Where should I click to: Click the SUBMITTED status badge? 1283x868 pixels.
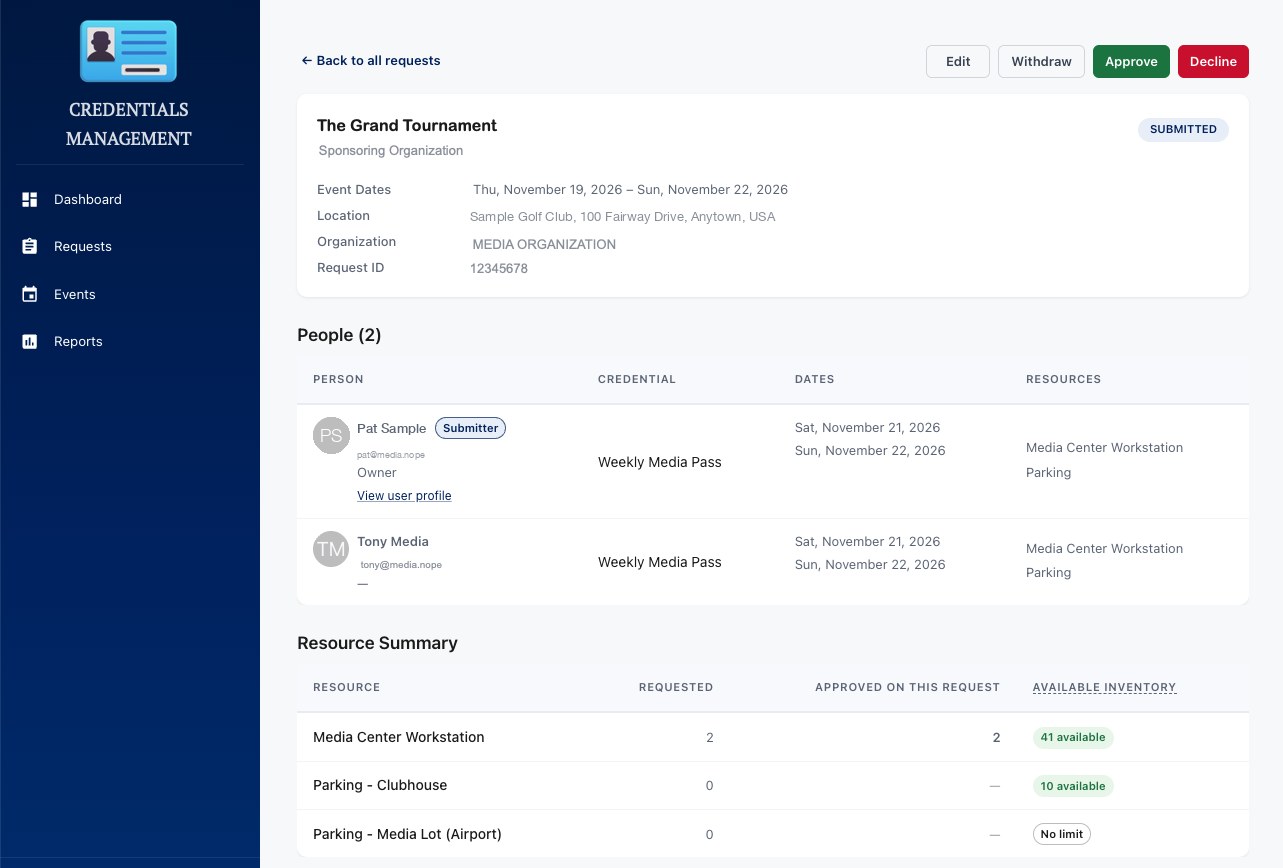(x=1183, y=129)
